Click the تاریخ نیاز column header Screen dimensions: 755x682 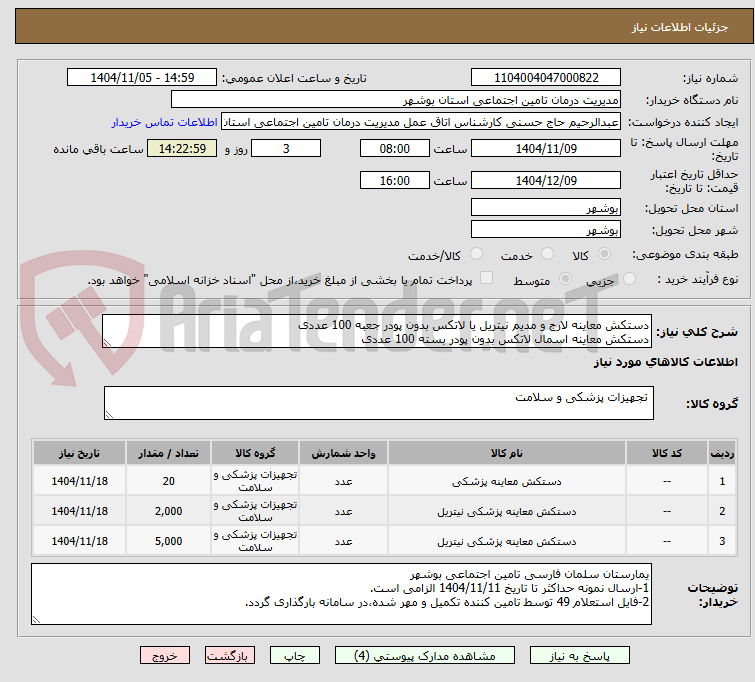(x=79, y=453)
